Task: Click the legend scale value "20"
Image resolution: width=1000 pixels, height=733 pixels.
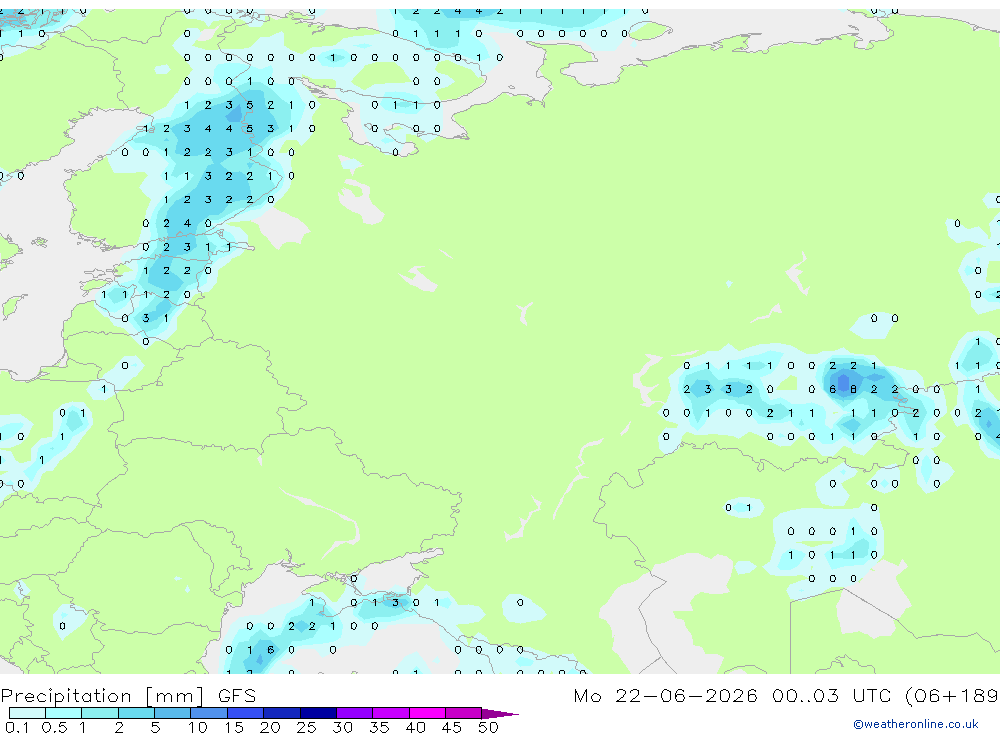Action: coord(270,727)
